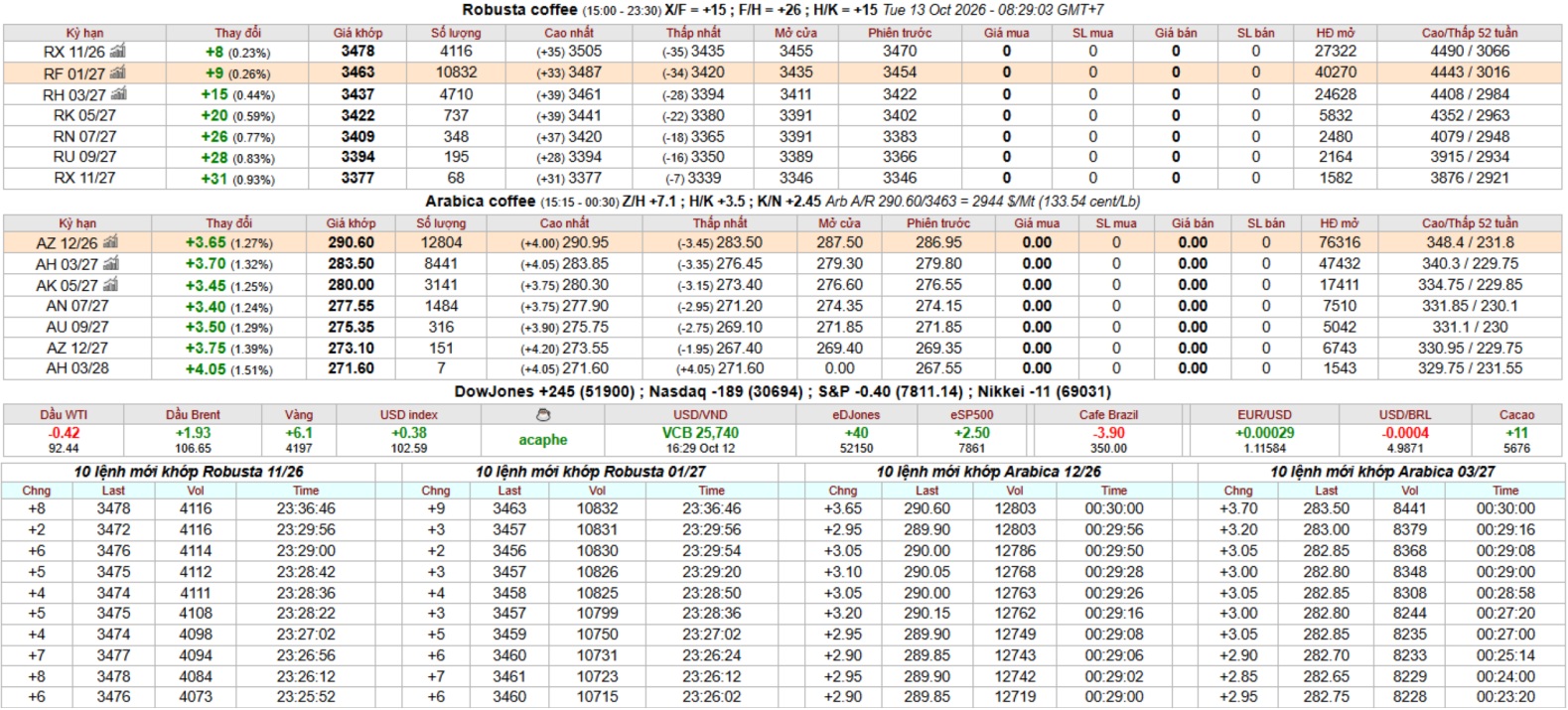This screenshot has height=710, width=1568.
Task: Click the Arabica low value (-3.45) 283.50
Action: click(x=720, y=242)
